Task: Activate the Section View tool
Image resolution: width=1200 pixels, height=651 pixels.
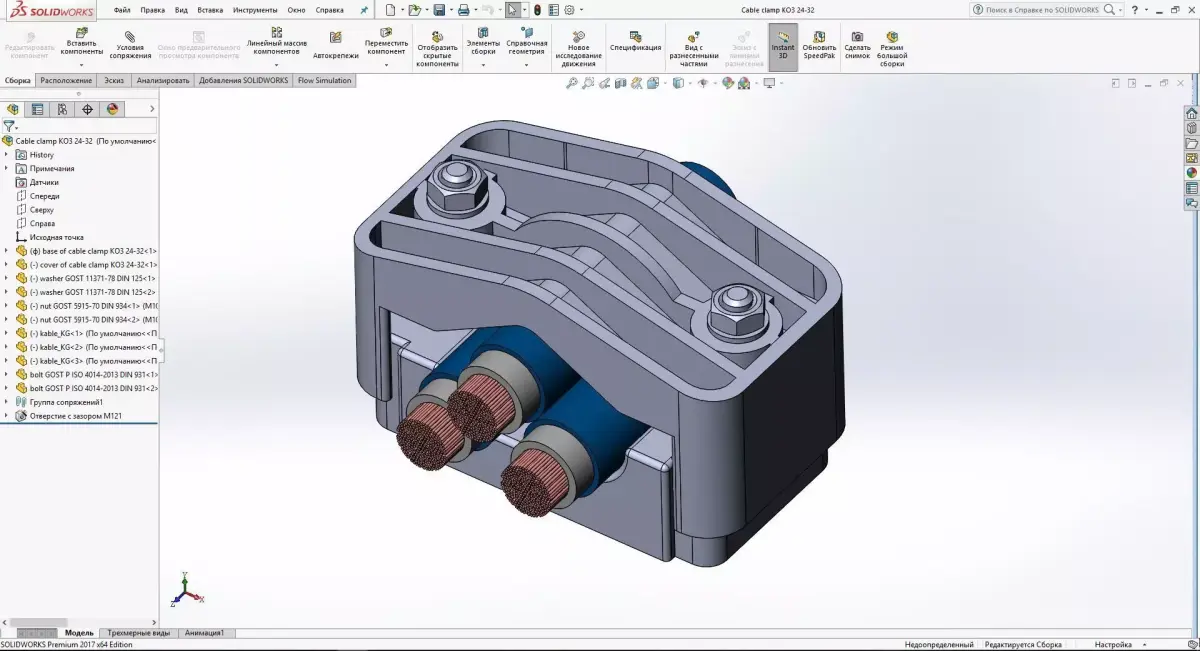Action: 620,82
